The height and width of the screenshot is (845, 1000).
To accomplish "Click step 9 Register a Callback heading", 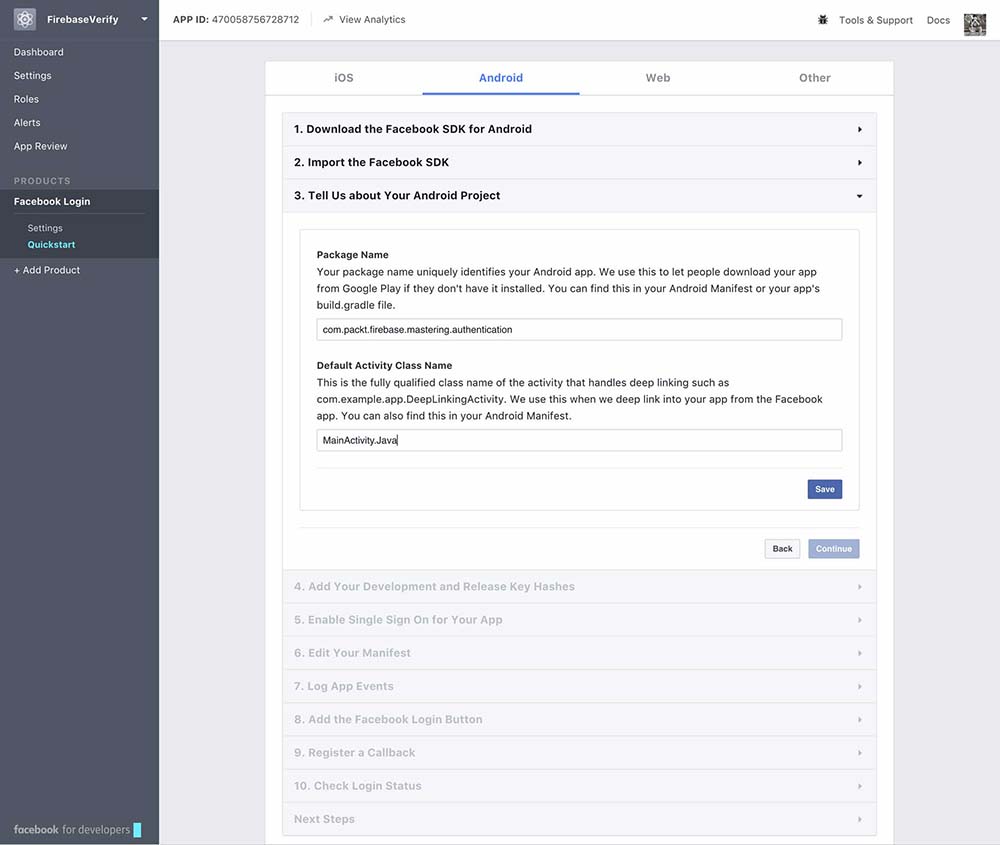I will click(x=355, y=753).
